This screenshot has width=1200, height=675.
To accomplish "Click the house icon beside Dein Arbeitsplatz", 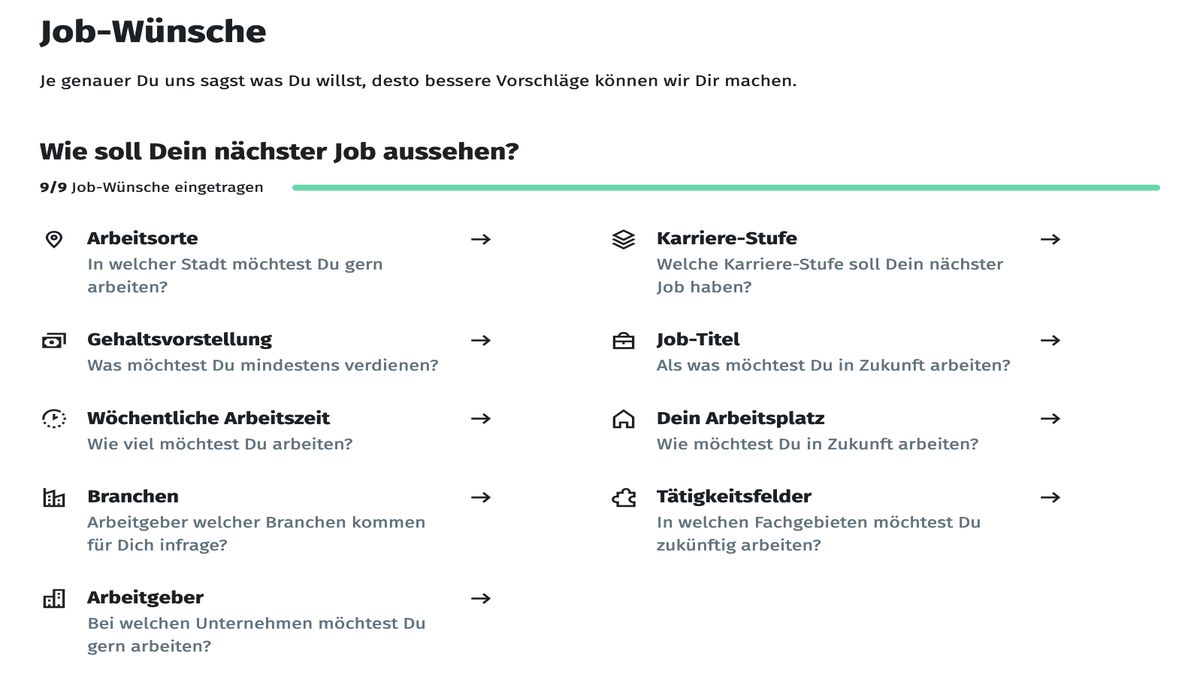I will 623,419.
